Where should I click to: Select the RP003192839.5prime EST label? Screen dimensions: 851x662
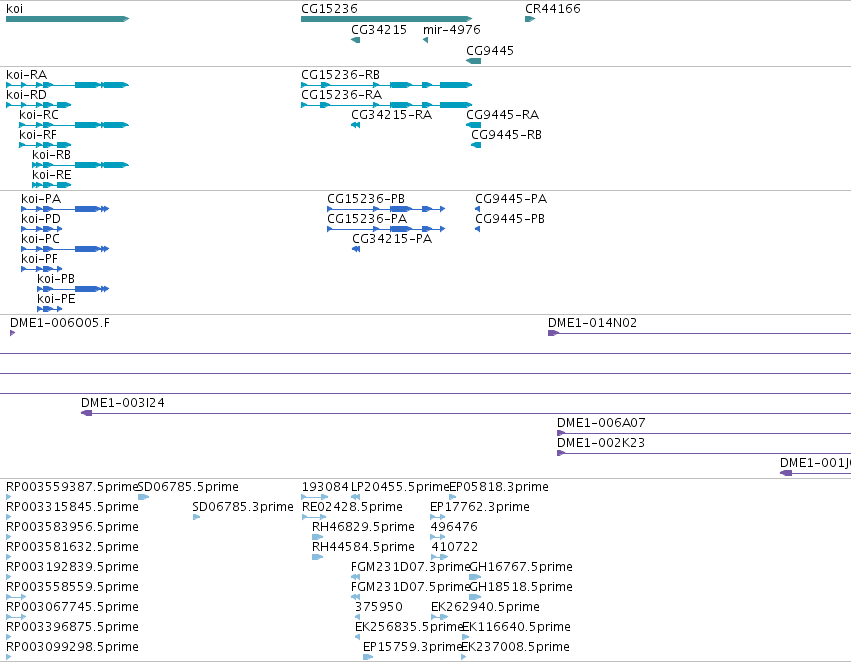click(x=72, y=568)
